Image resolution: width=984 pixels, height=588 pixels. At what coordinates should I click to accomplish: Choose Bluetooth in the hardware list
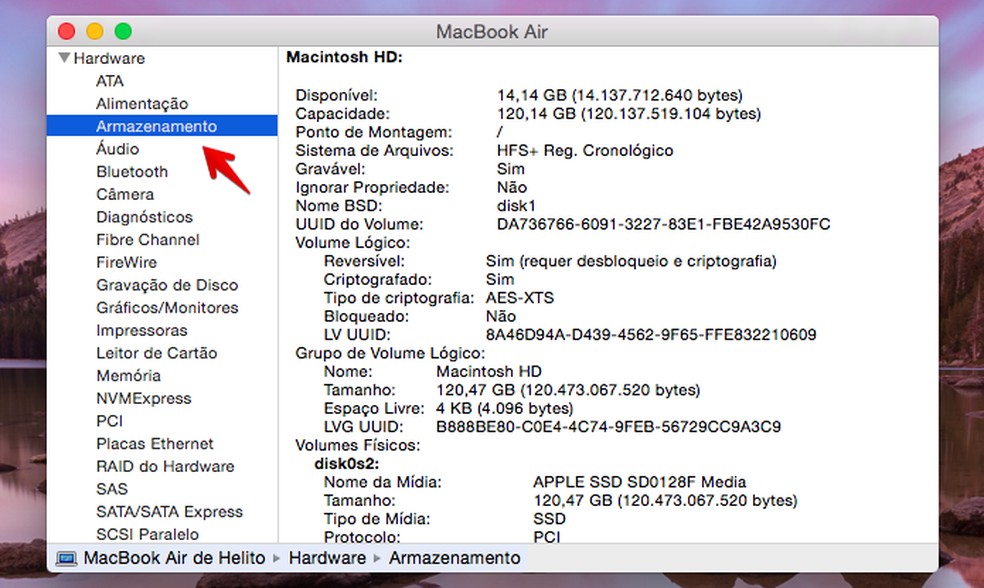(132, 171)
